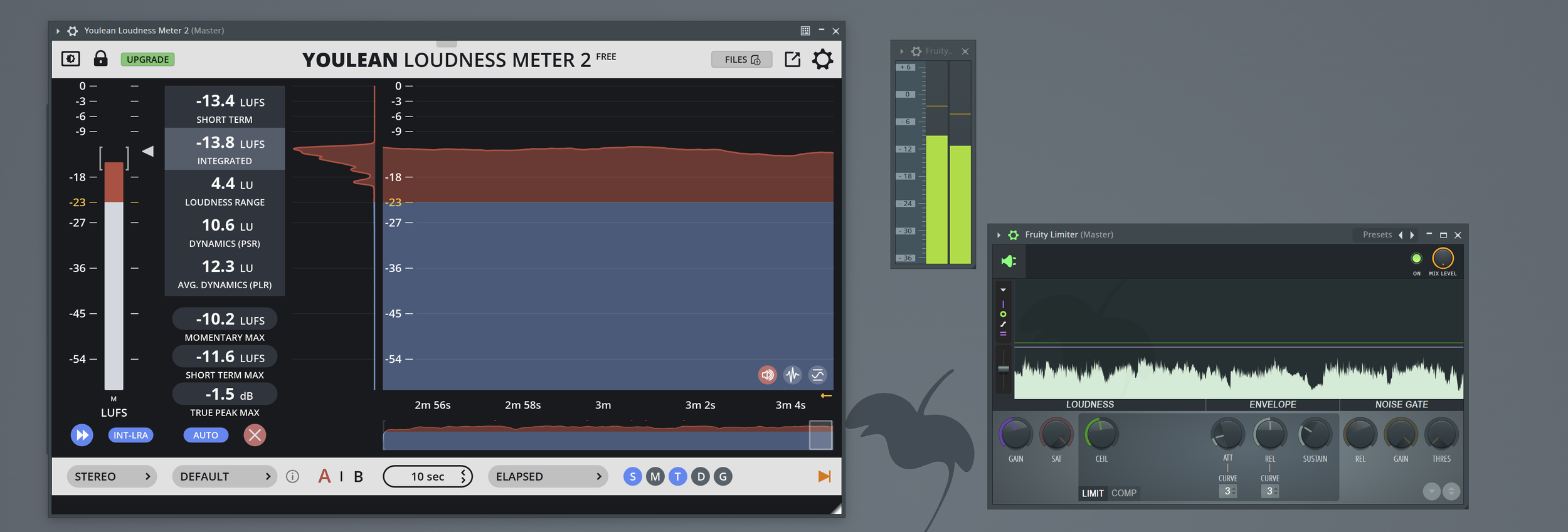
Task: Click the blue fast-forward playback button
Action: tap(82, 435)
